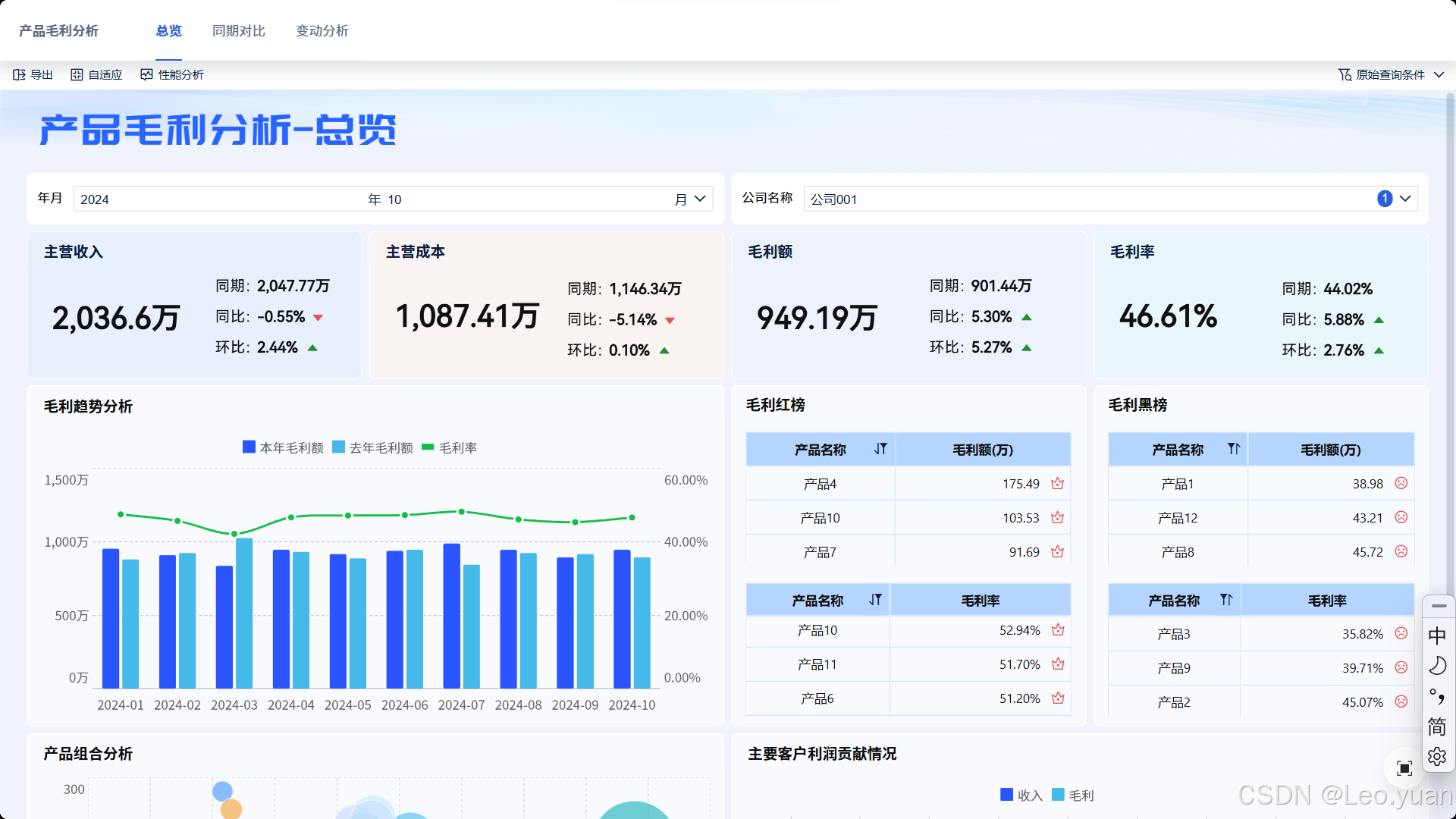This screenshot has height=819, width=1456.
Task: Sort 毛利红榜 毛利额 table by 产品名称
Action: (880, 449)
